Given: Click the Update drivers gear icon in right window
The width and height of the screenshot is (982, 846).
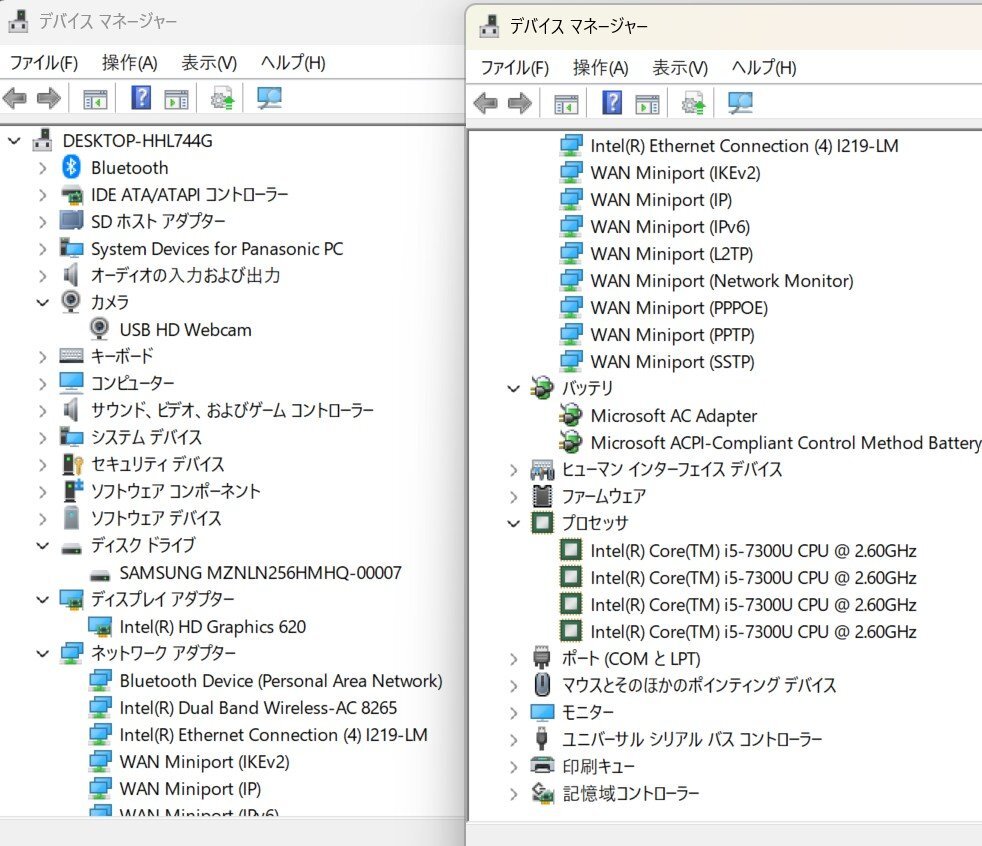Looking at the screenshot, I should coord(694,103).
